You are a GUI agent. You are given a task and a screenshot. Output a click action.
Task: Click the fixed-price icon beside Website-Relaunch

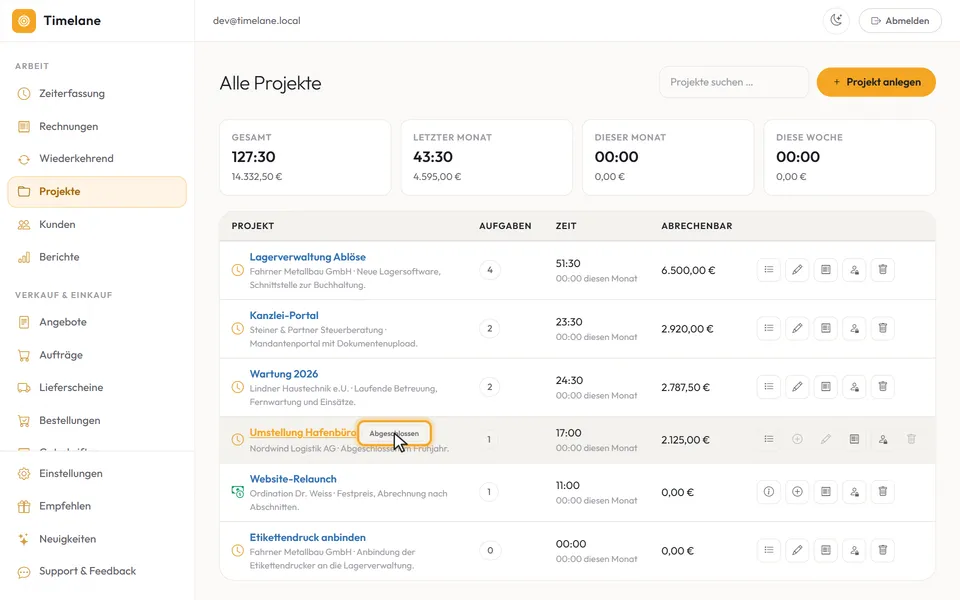[238, 492]
